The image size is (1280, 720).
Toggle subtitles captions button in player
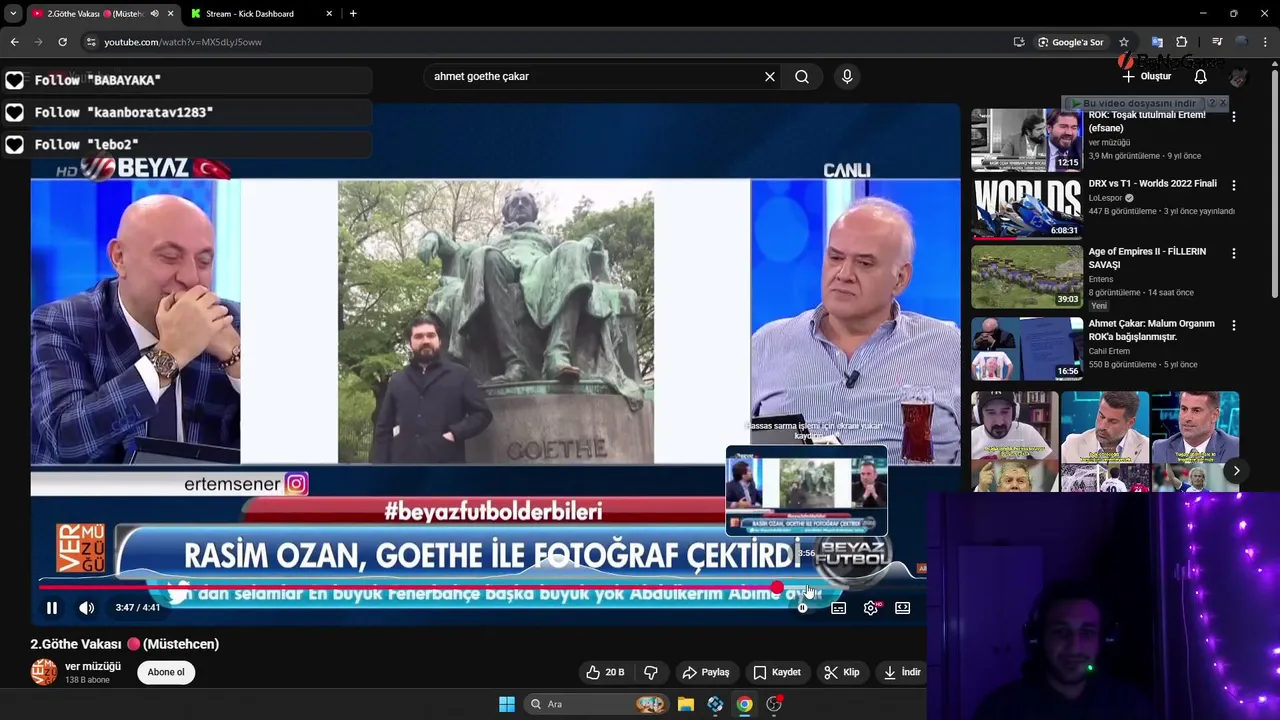(839, 607)
